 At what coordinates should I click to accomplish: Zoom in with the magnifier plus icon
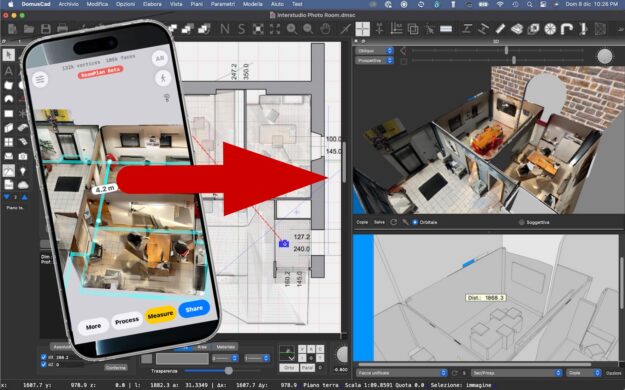pyautogui.click(x=292, y=29)
